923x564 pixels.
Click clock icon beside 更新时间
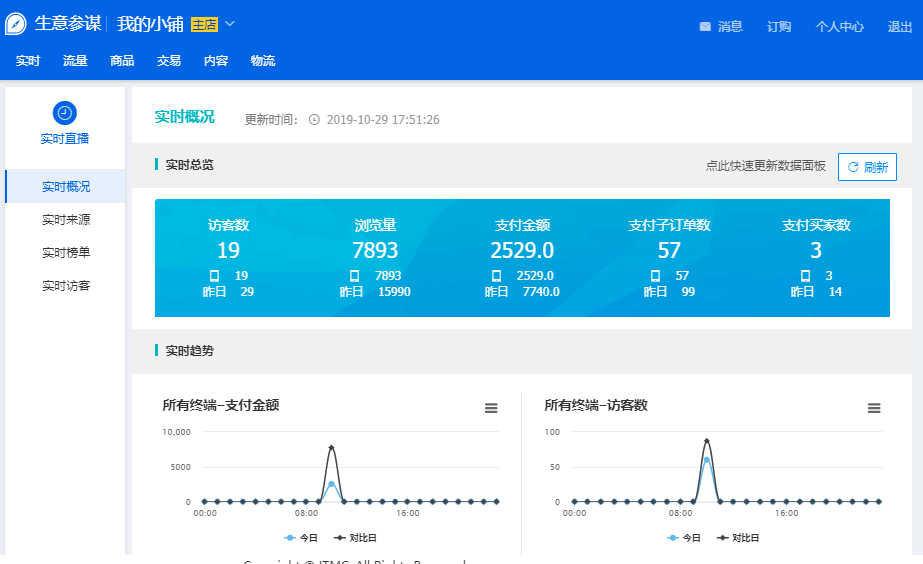click(314, 120)
